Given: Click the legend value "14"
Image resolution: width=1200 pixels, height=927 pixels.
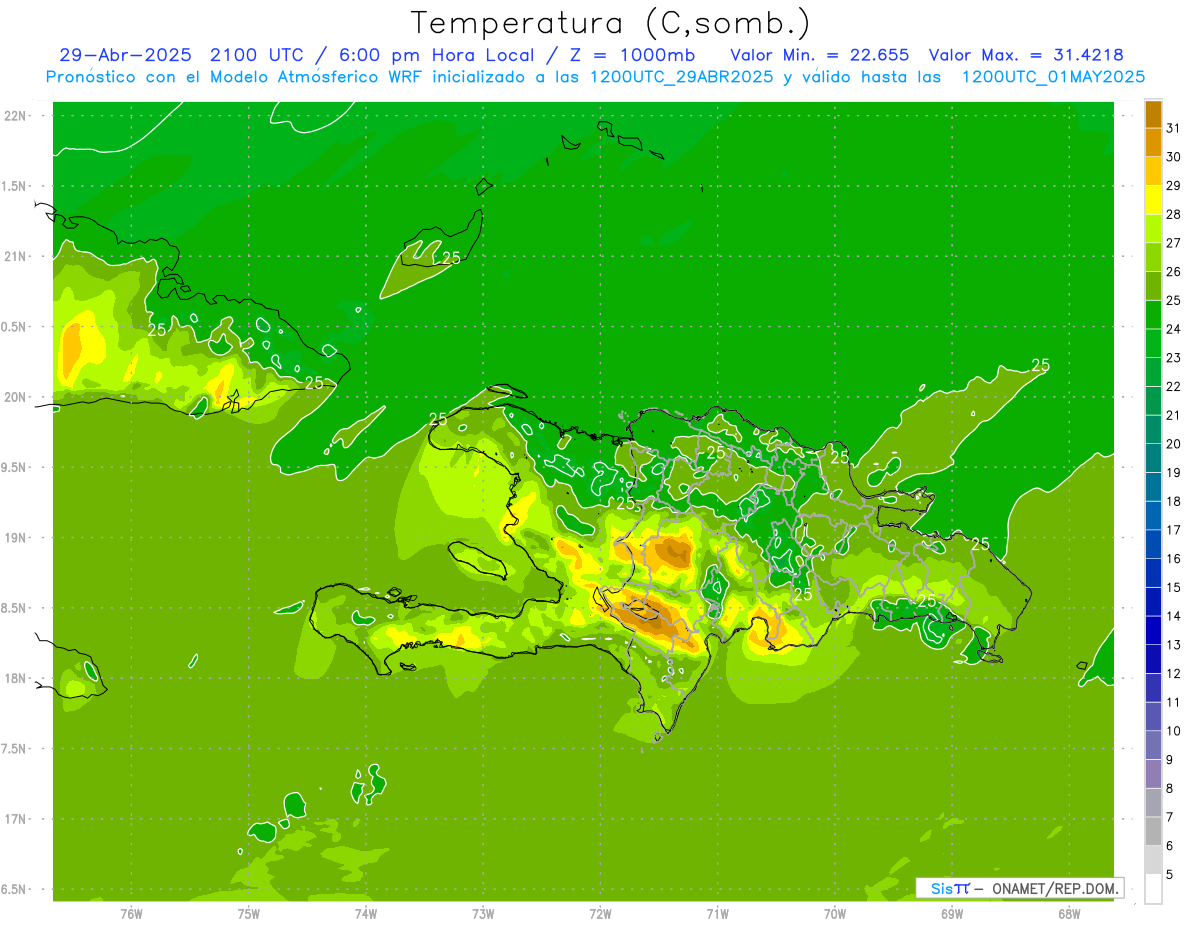Looking at the screenshot, I should click(1174, 616).
